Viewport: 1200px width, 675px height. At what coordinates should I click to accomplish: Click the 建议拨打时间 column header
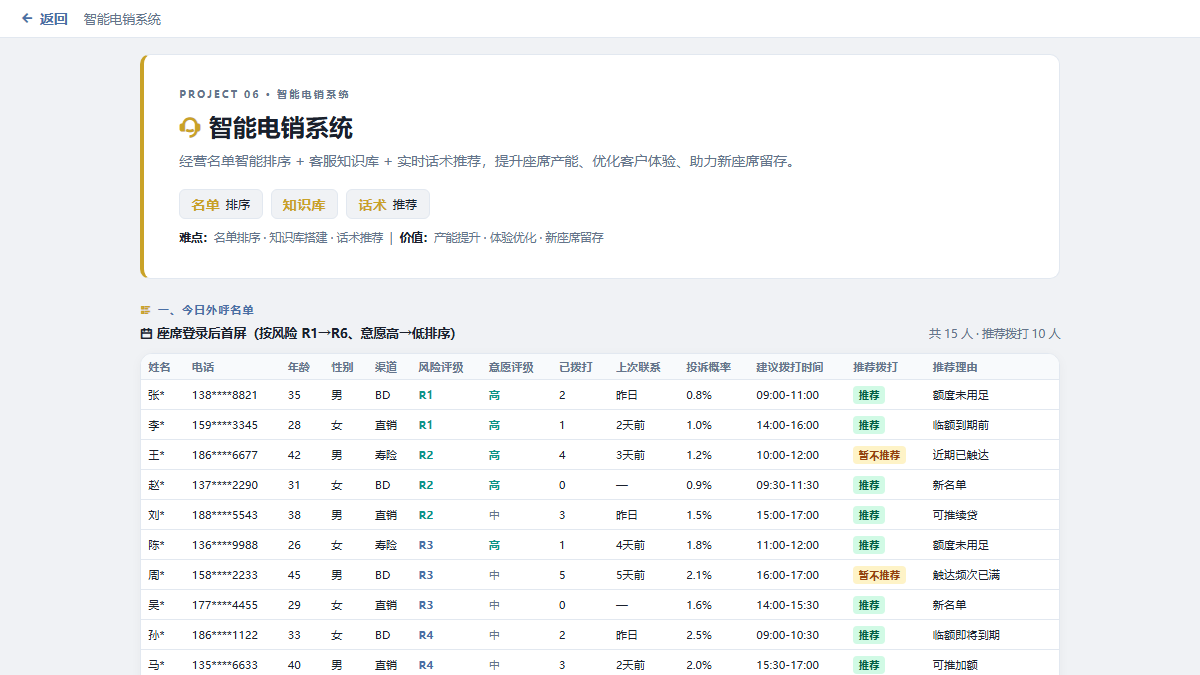(790, 367)
